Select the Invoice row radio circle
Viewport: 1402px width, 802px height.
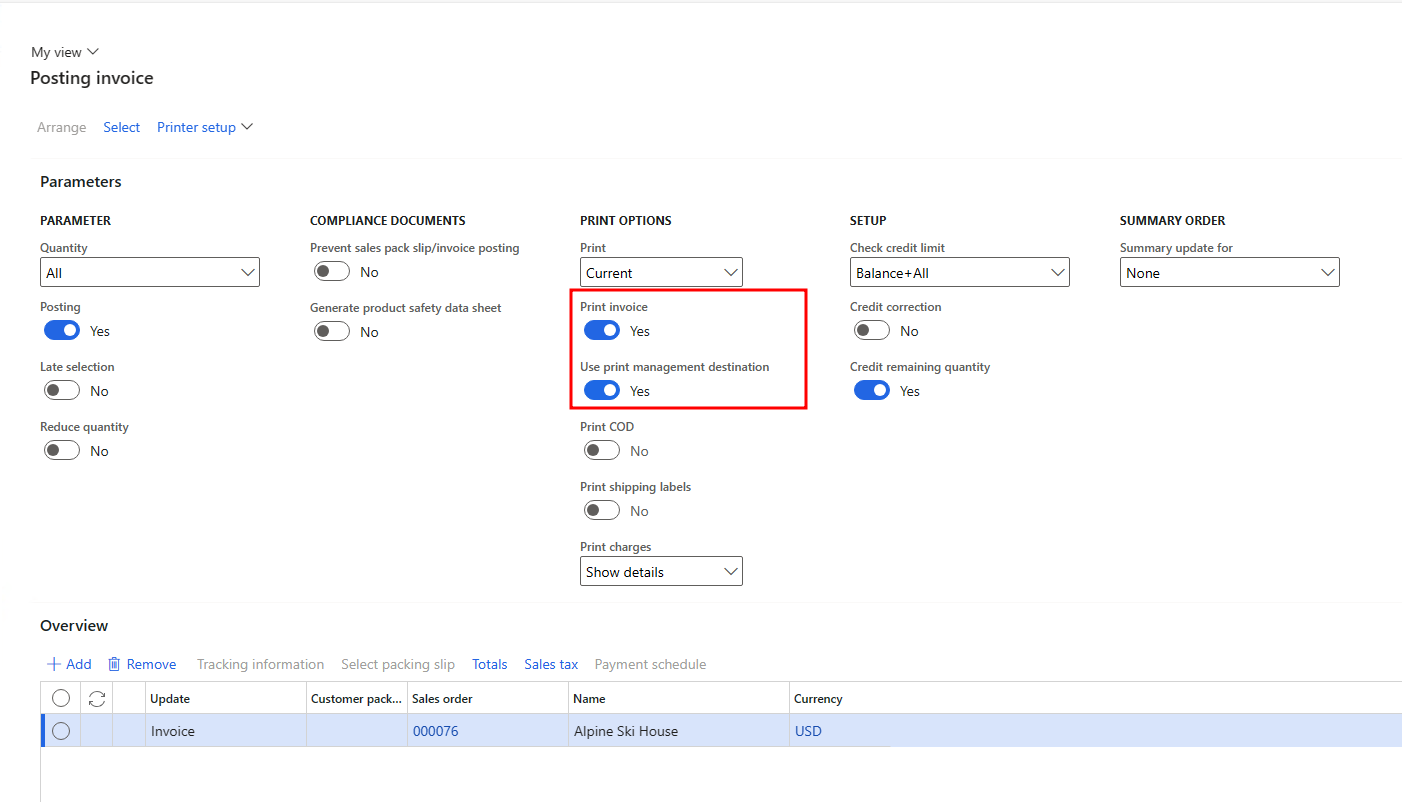(61, 731)
